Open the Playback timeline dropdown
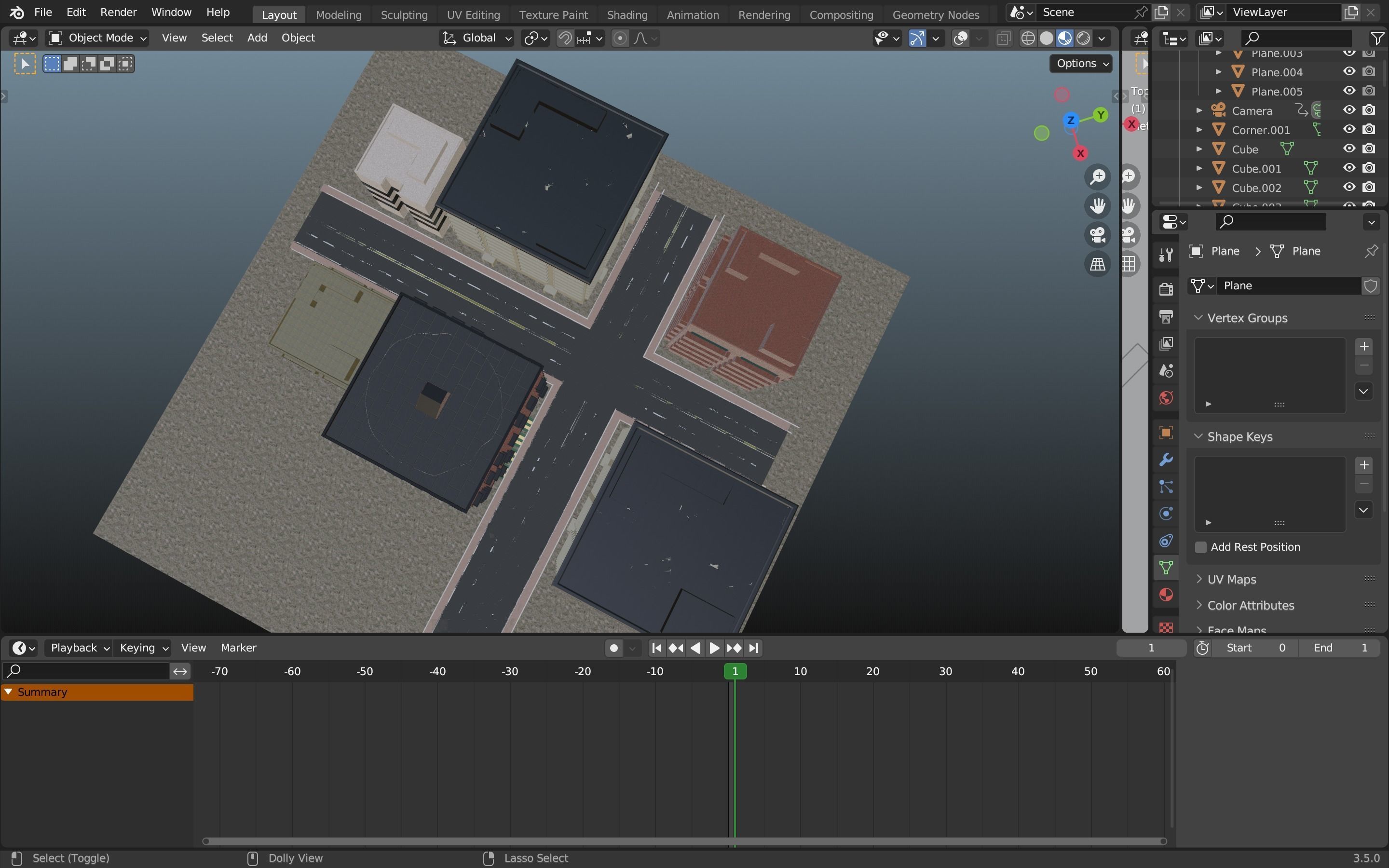This screenshot has height=868, width=1389. click(x=79, y=648)
